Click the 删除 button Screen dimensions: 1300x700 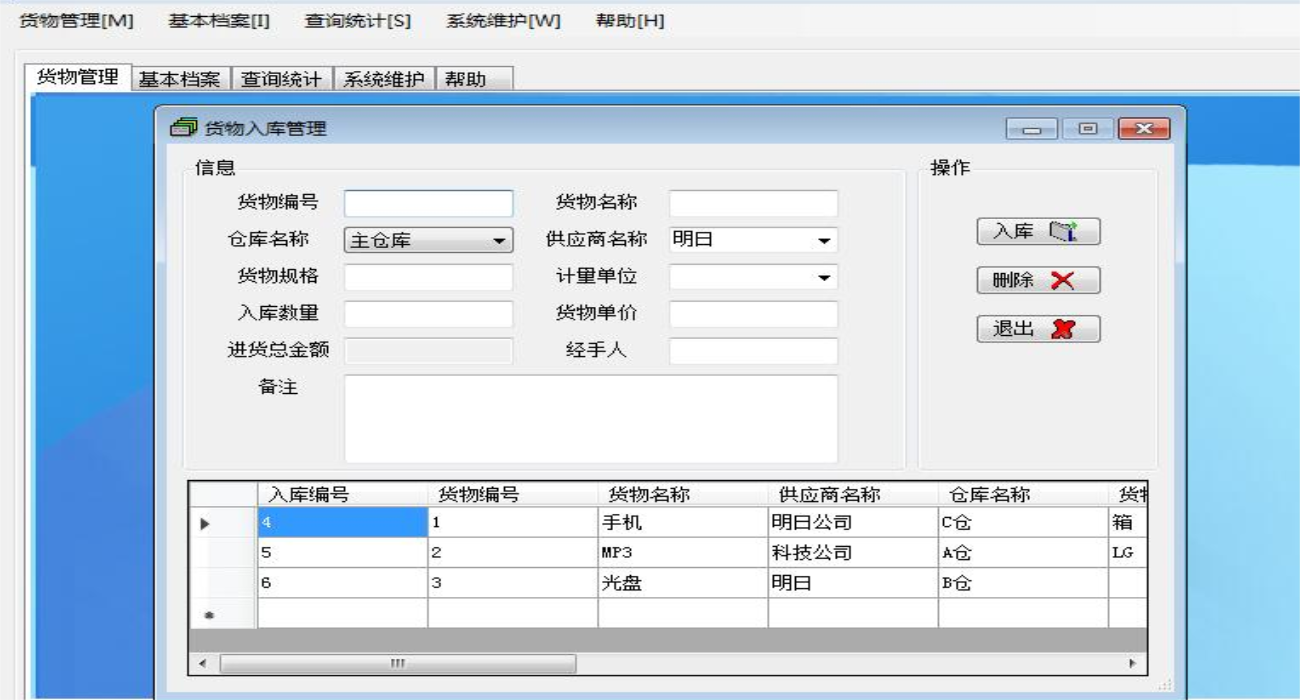click(x=1038, y=281)
